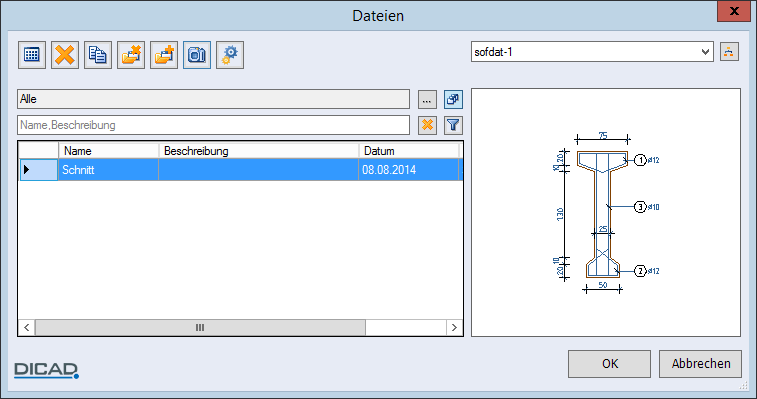The height and width of the screenshot is (399, 757).
Task: Click the copy documents icon
Action: pyautogui.click(x=98, y=55)
